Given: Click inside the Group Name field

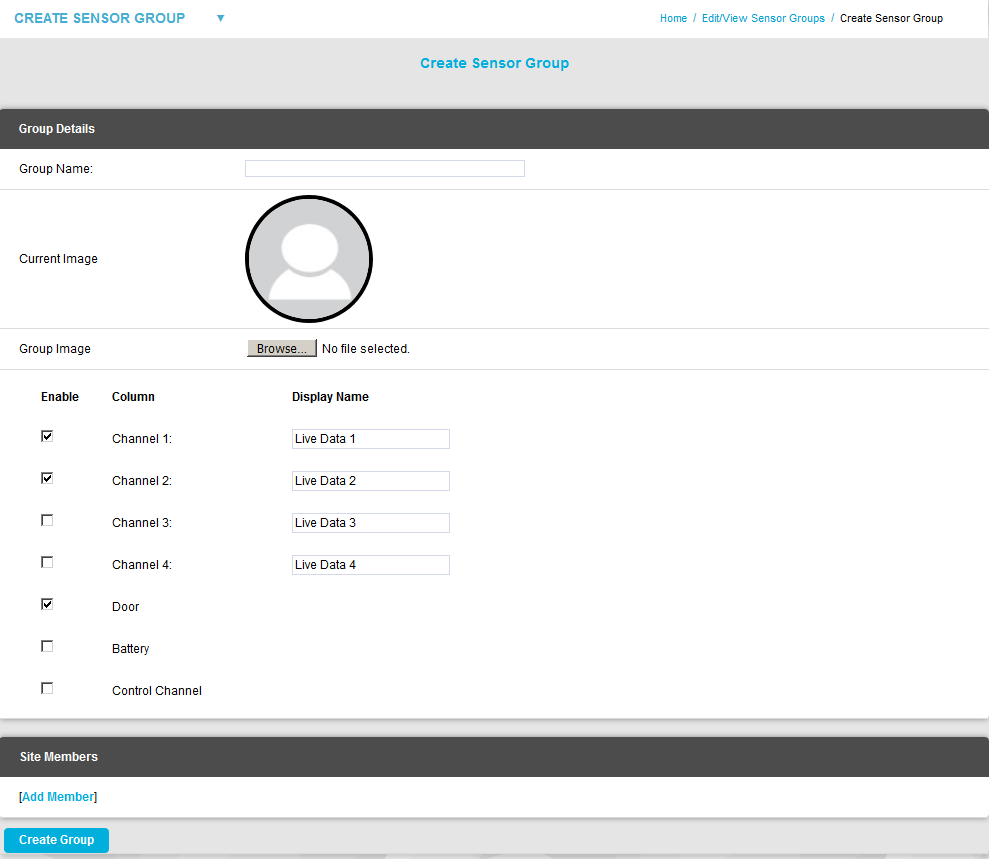Looking at the screenshot, I should 384,168.
